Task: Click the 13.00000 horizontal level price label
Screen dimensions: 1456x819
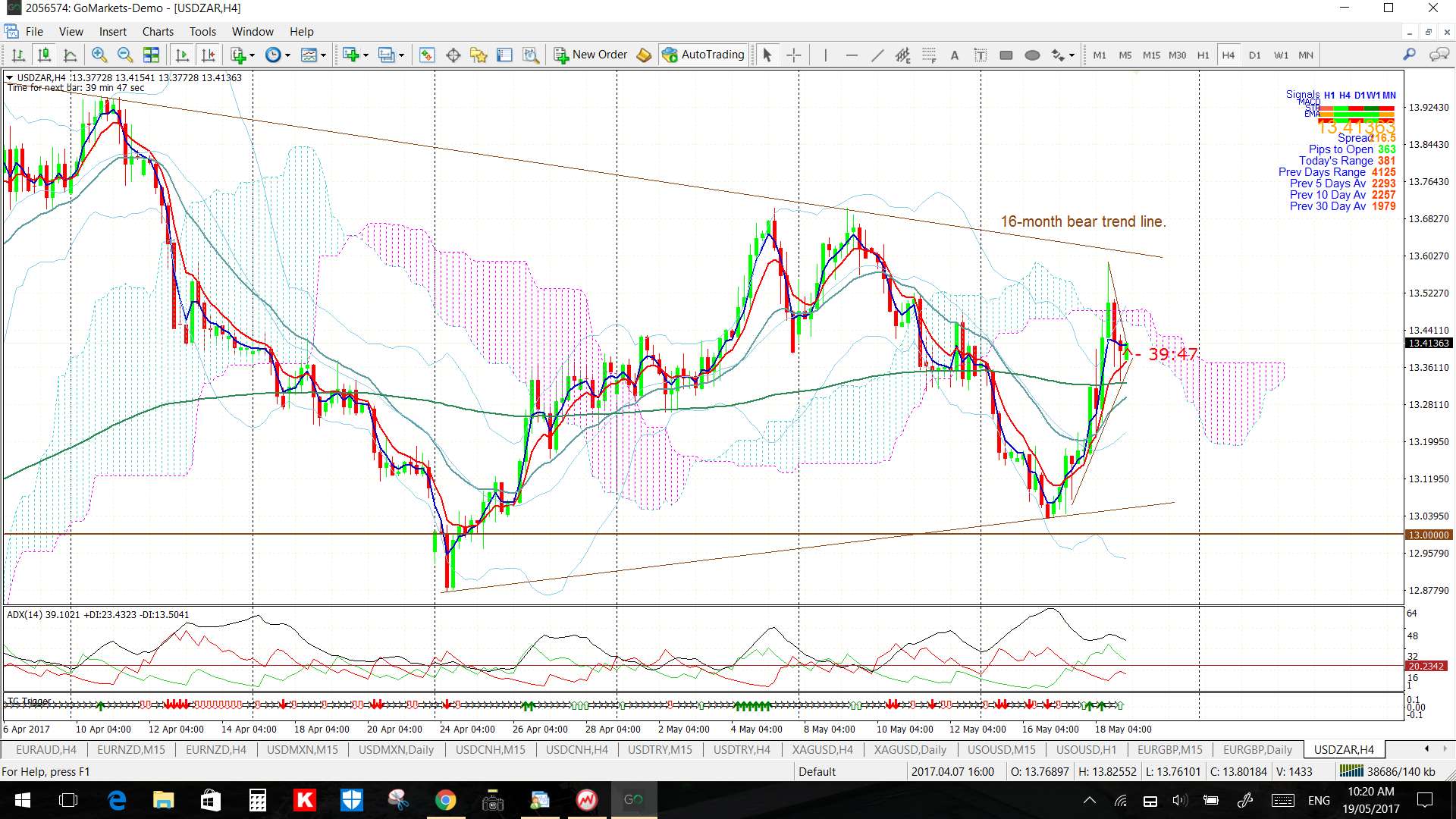Action: click(1429, 535)
